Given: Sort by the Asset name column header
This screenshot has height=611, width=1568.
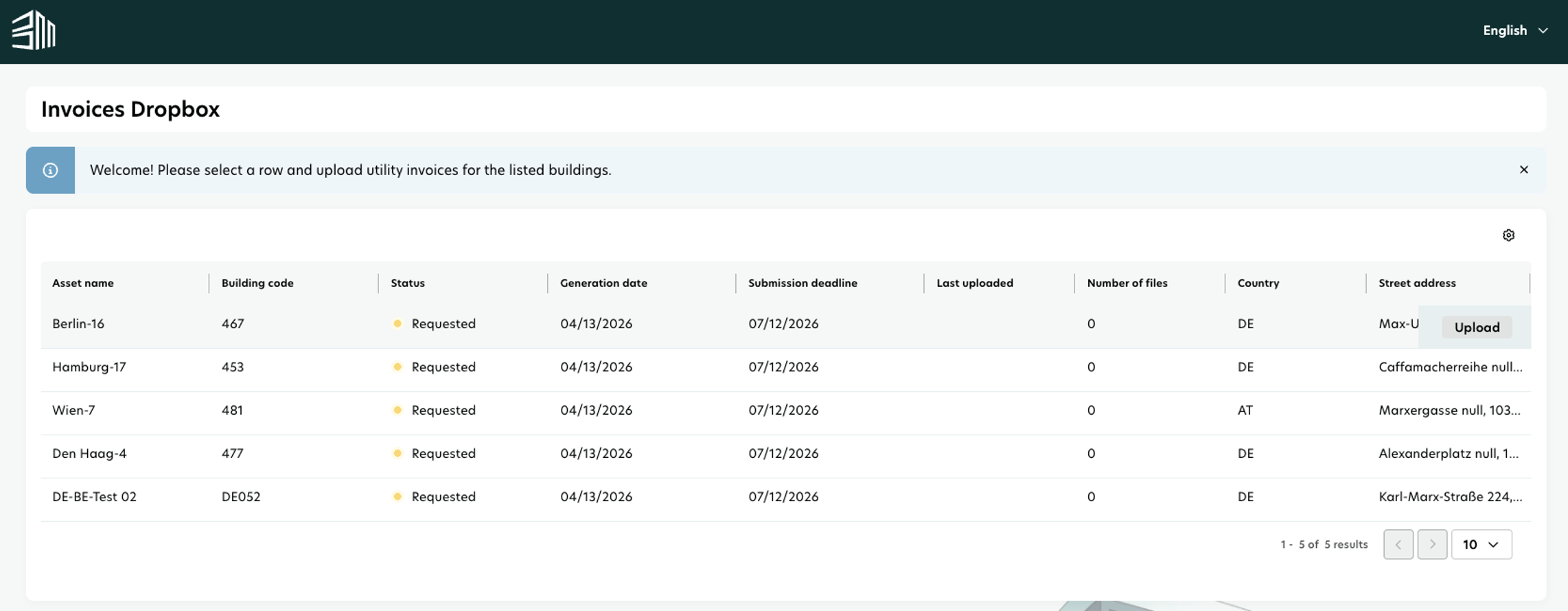Looking at the screenshot, I should pos(83,283).
